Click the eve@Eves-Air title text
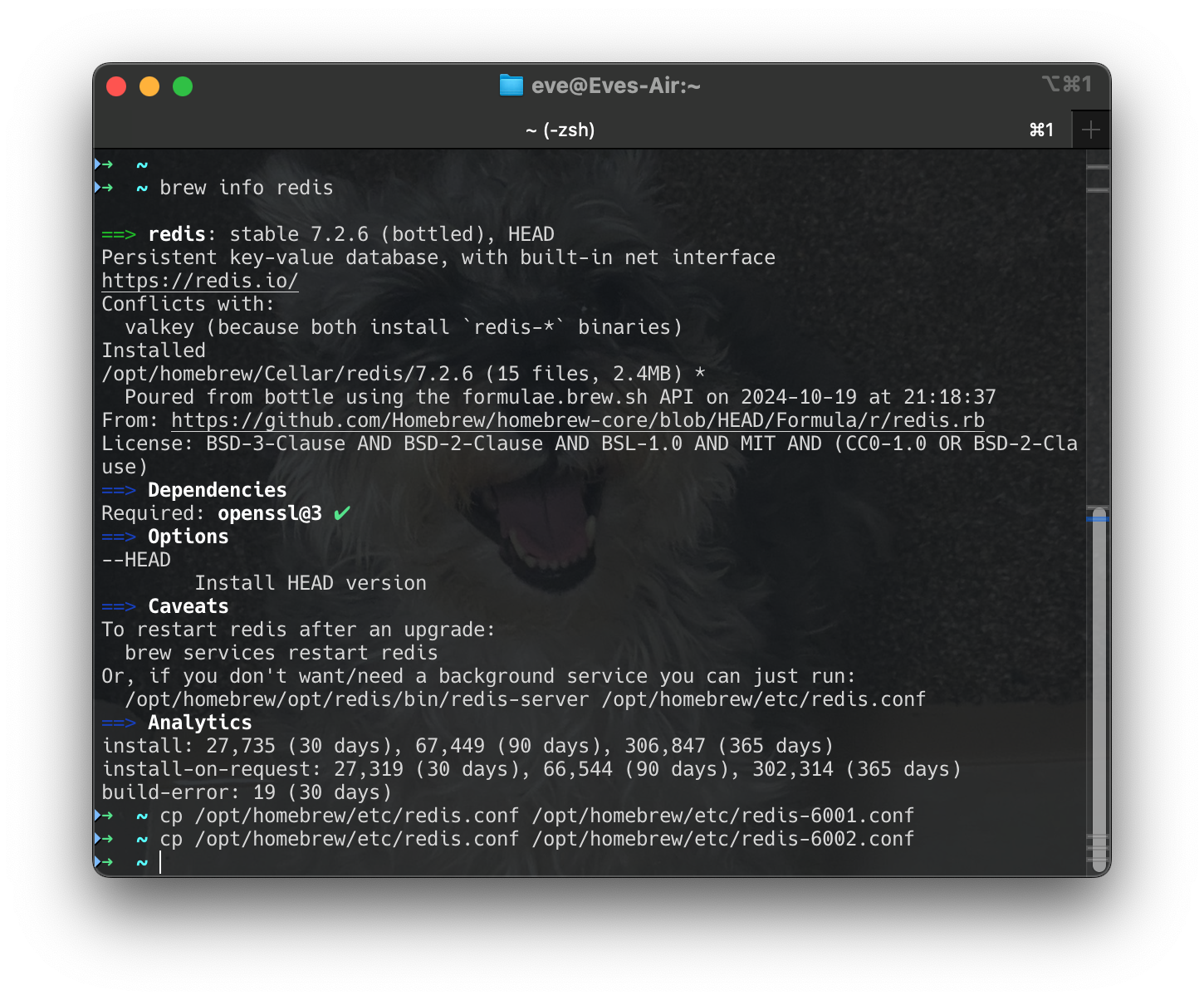This screenshot has height=1000, width=1204. pyautogui.click(x=617, y=85)
